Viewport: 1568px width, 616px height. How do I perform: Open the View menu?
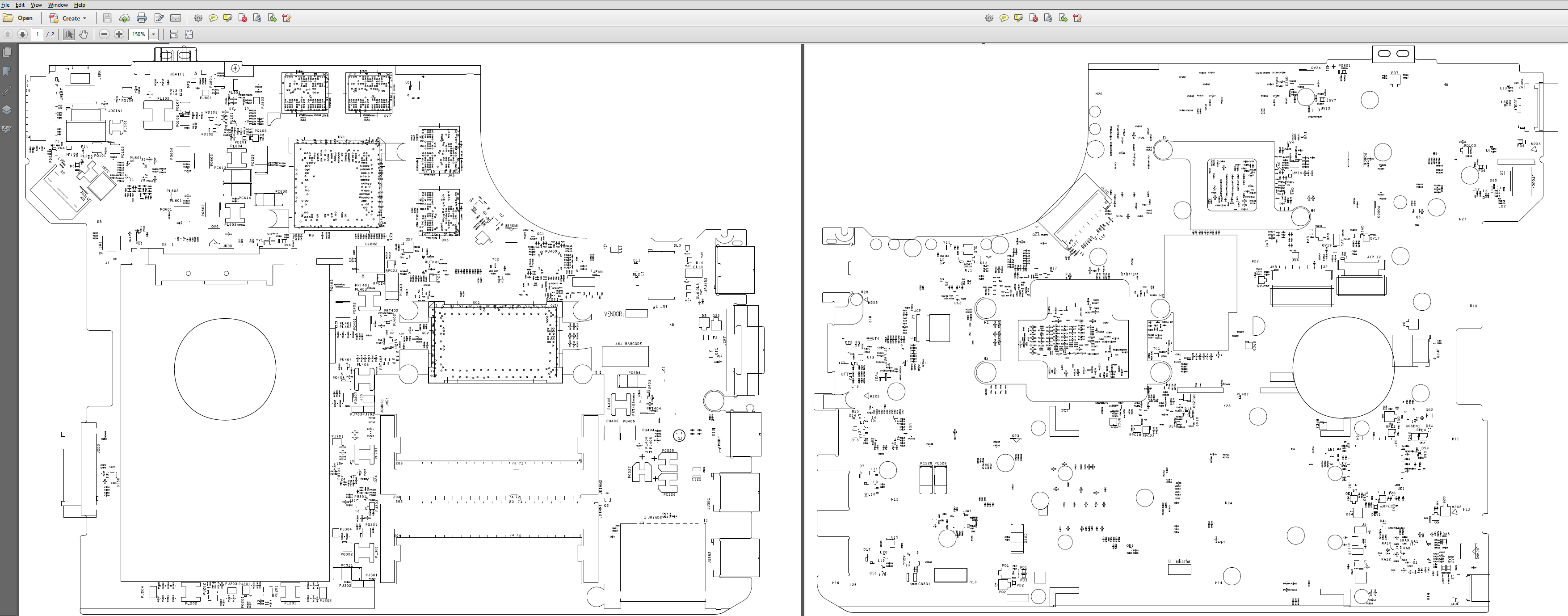click(x=36, y=5)
